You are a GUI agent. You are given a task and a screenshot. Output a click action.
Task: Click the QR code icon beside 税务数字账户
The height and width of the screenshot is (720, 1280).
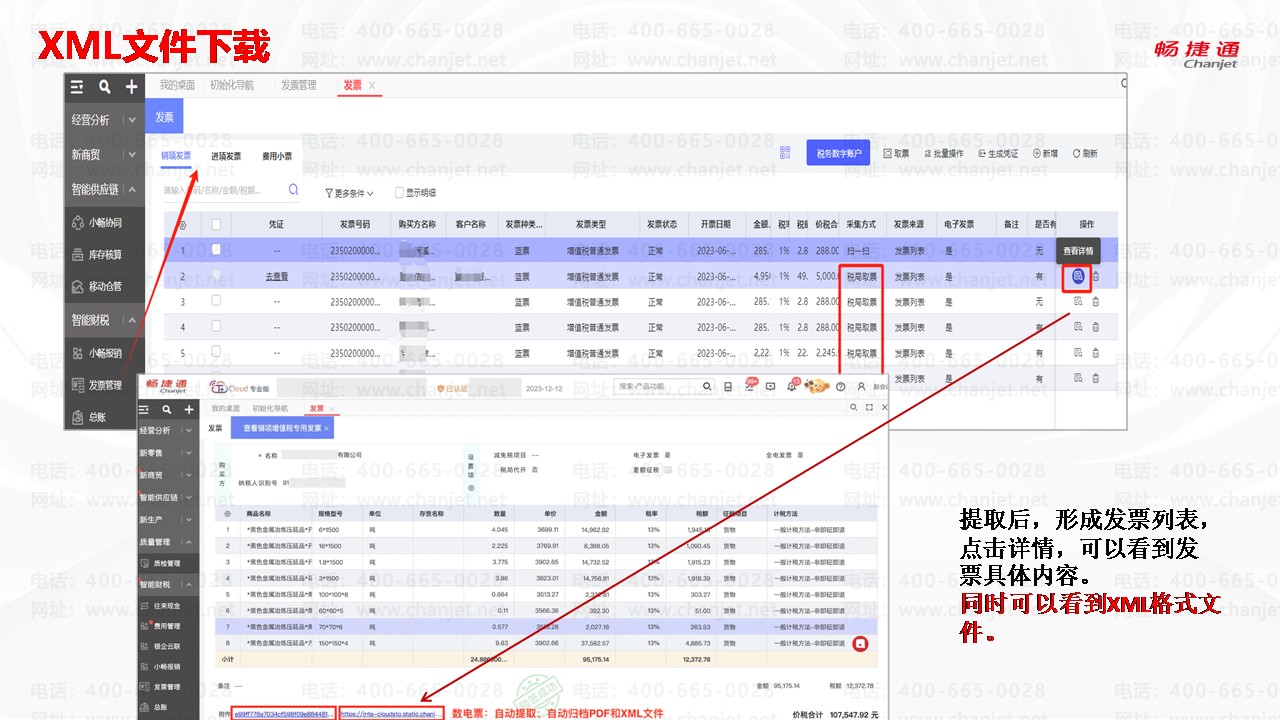tap(787, 153)
